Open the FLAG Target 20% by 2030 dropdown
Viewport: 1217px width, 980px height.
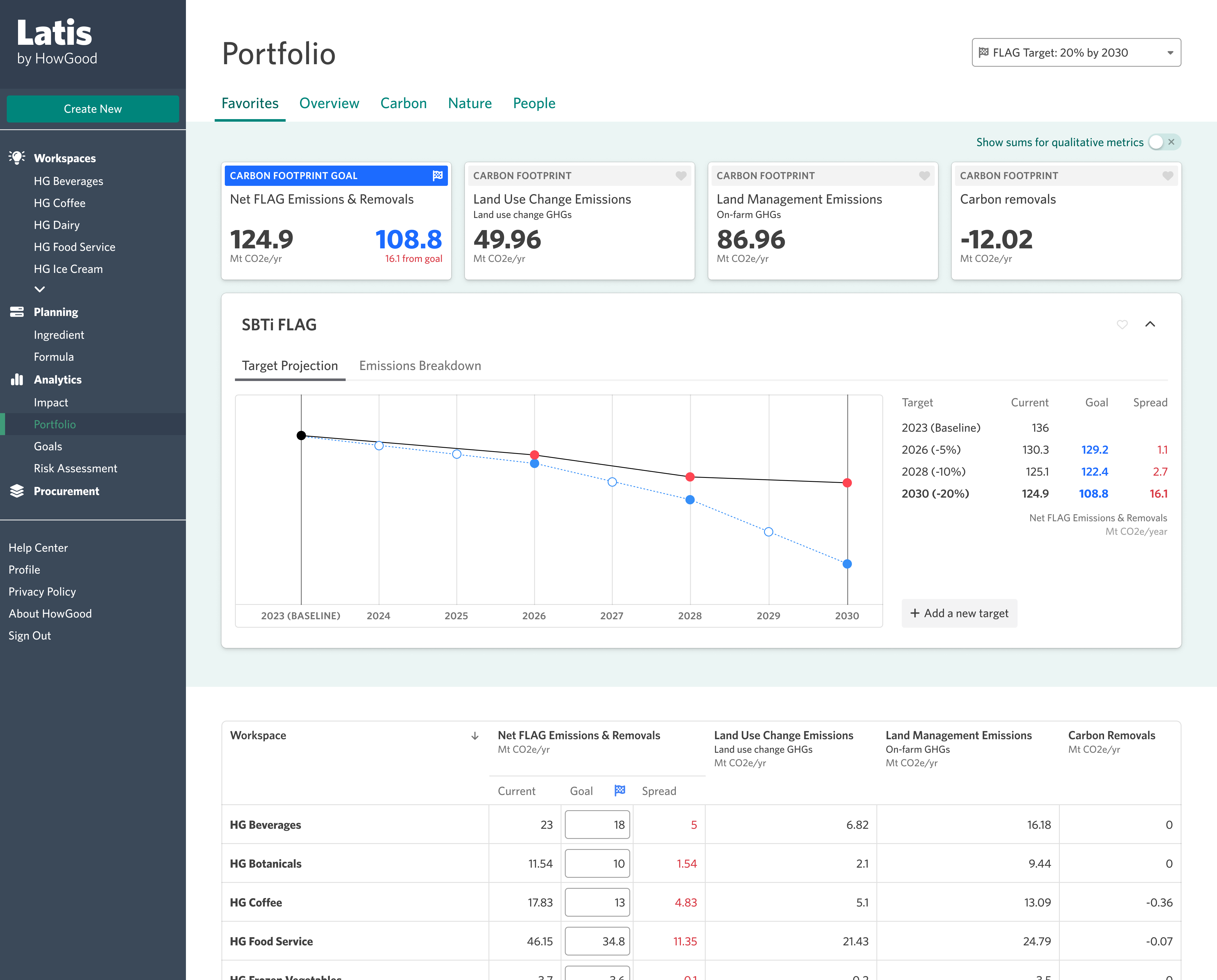(x=1076, y=52)
